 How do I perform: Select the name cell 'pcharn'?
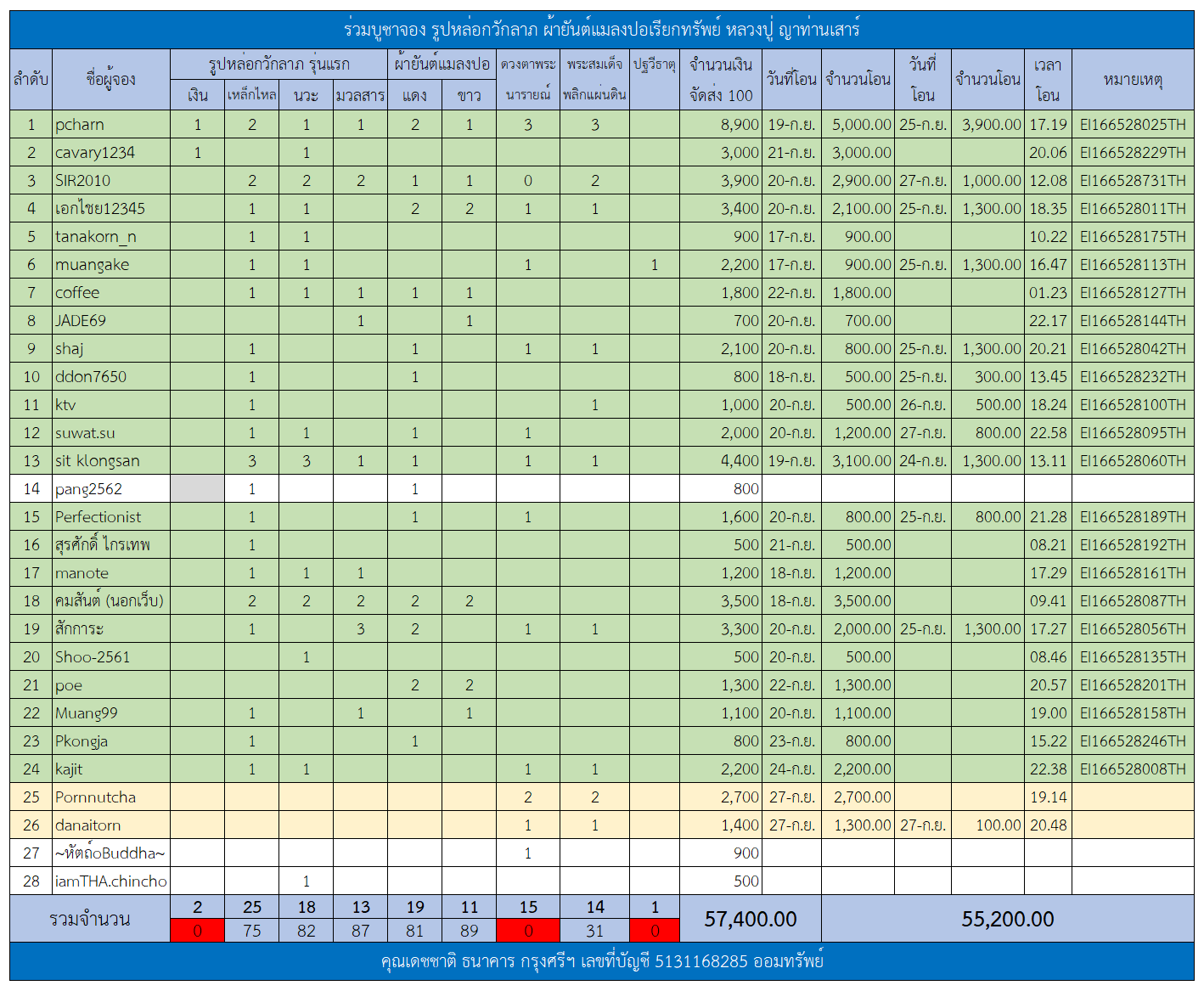coord(111,124)
